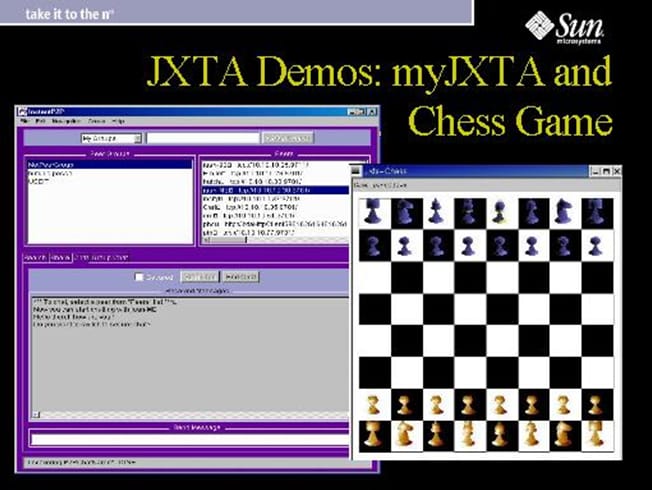Switch to the Share tab

click(61, 258)
